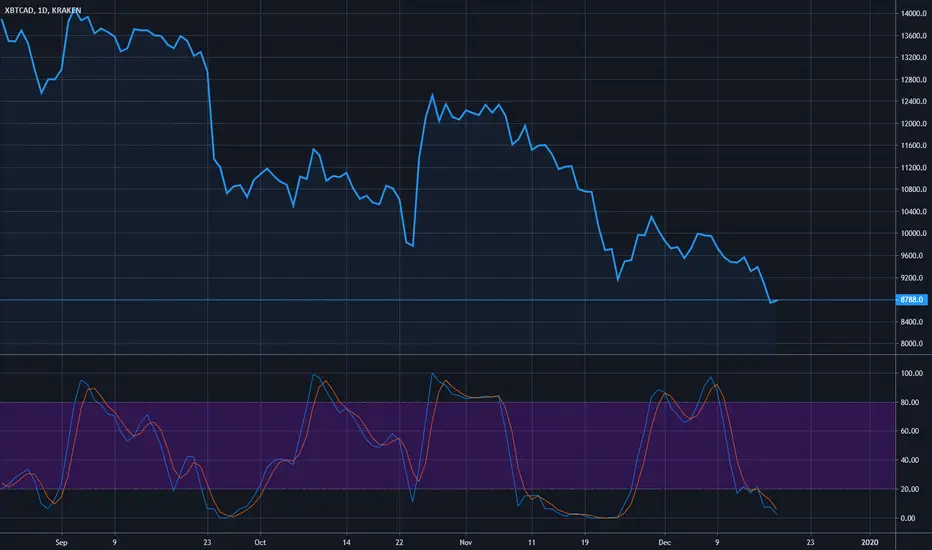Click the Dec date label on time axis
This screenshot has width=932, height=550.
(x=665, y=542)
